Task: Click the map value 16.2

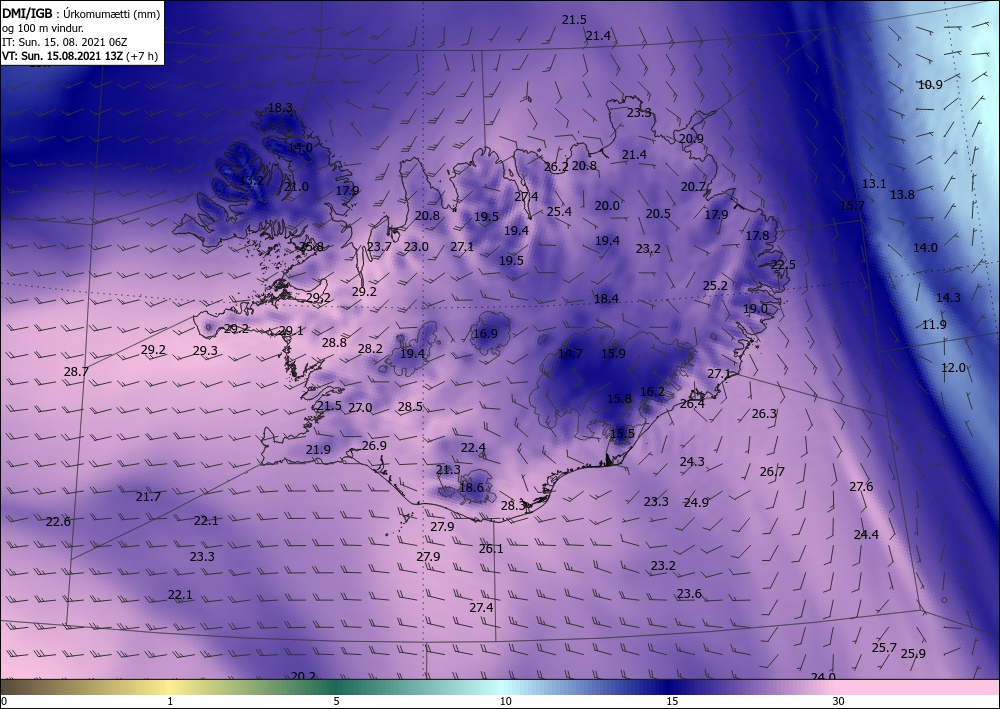Action: click(652, 391)
